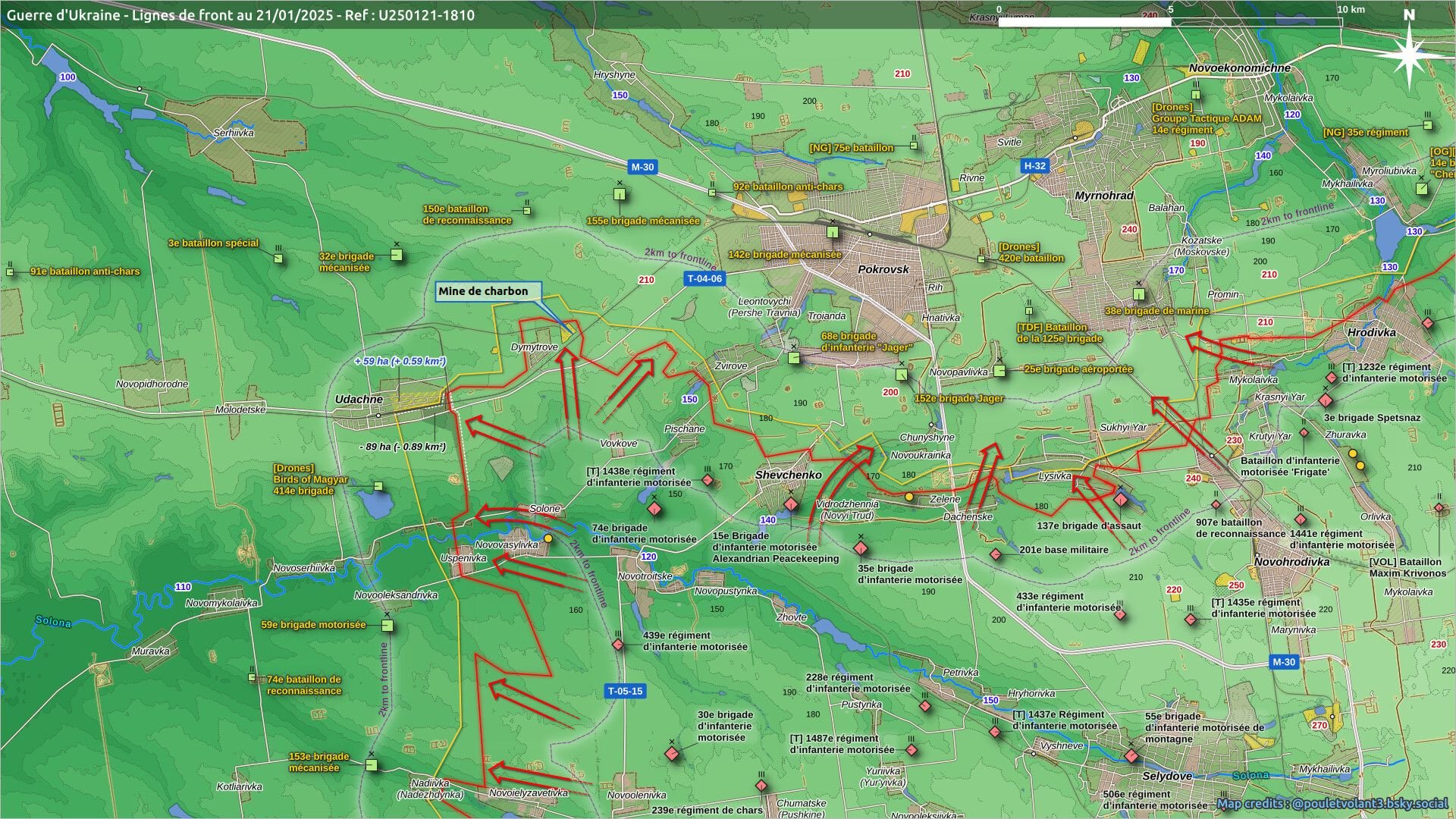Click the Novotroitske village label
1456x819 pixels.
click(x=645, y=576)
